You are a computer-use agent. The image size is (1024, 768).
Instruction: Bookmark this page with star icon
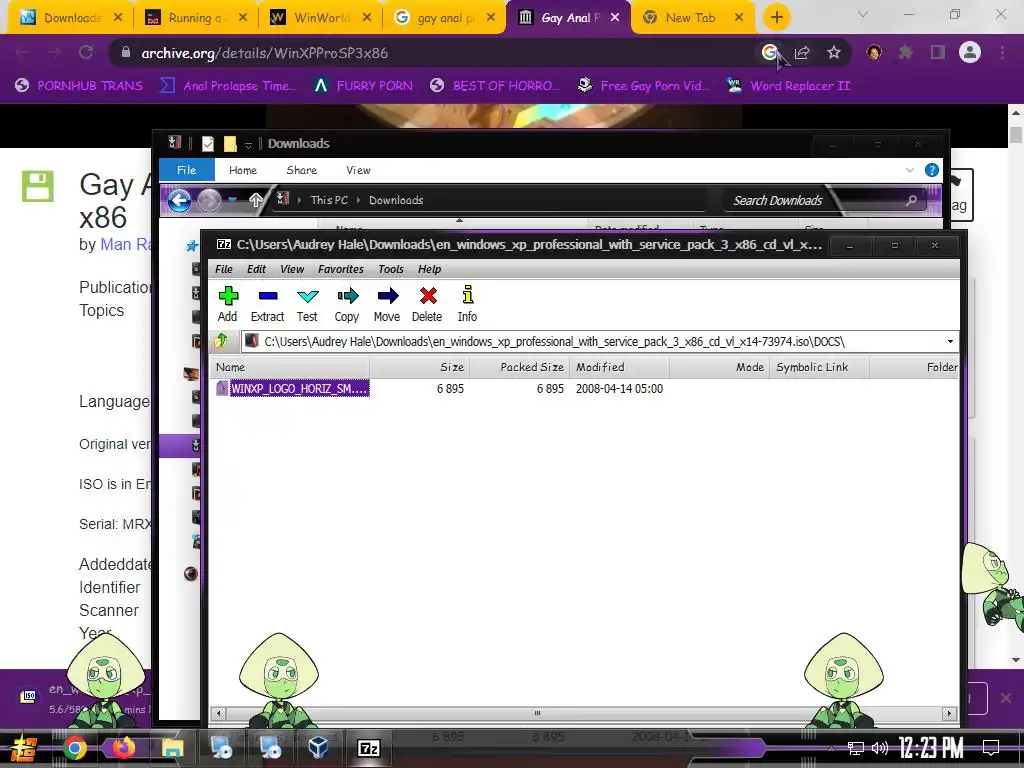(x=834, y=53)
